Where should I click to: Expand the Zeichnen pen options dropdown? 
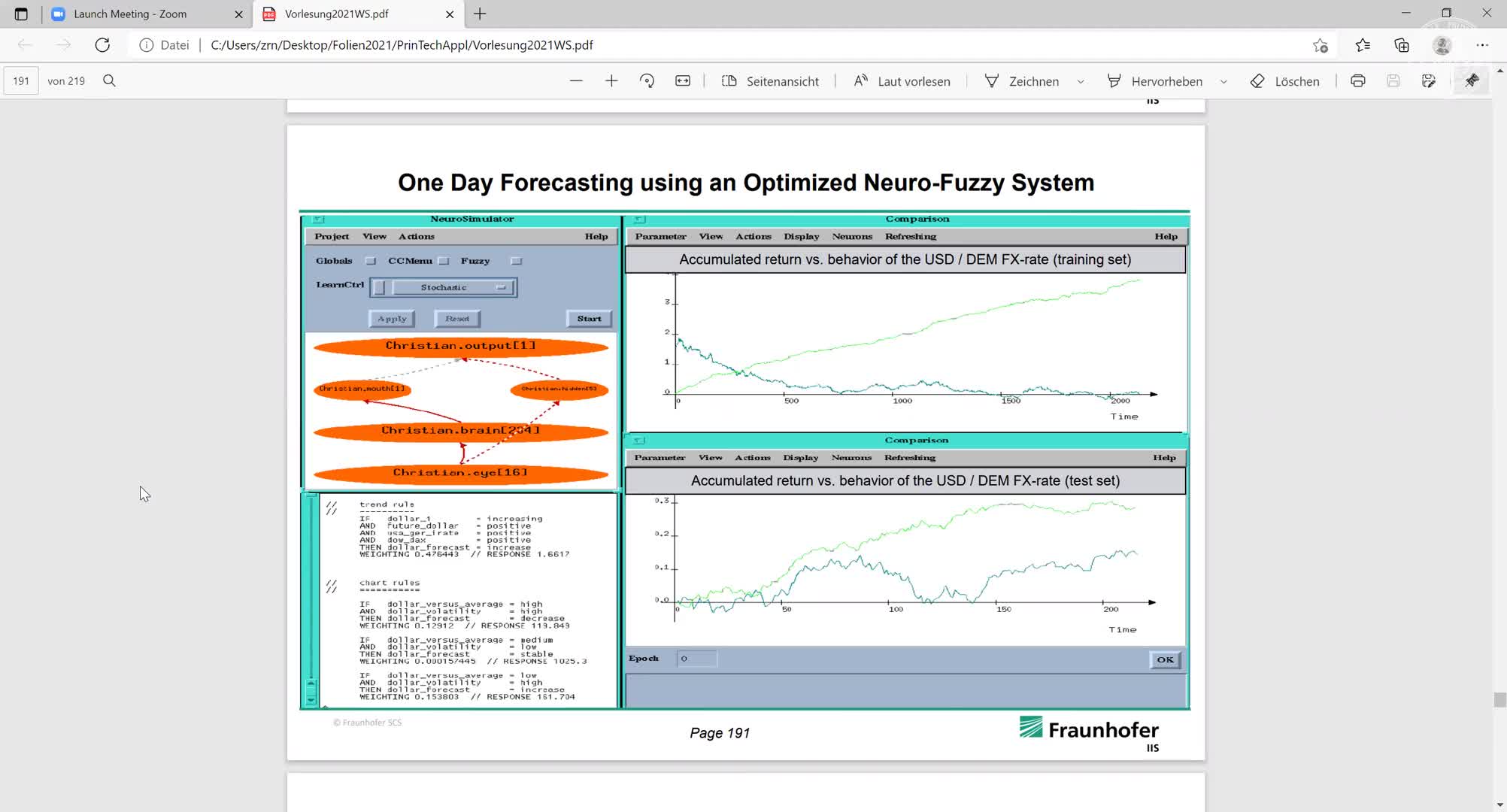1081,81
